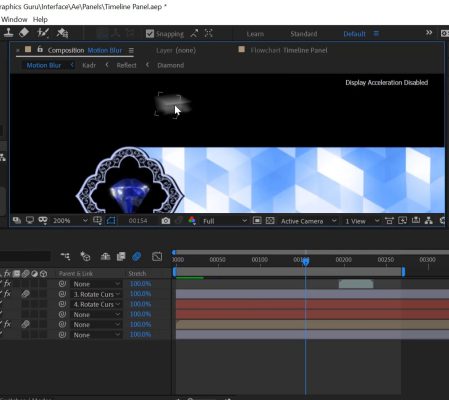Click the timeline layer search field
Image resolution: width=449 pixels, height=400 pixels.
click(25, 256)
